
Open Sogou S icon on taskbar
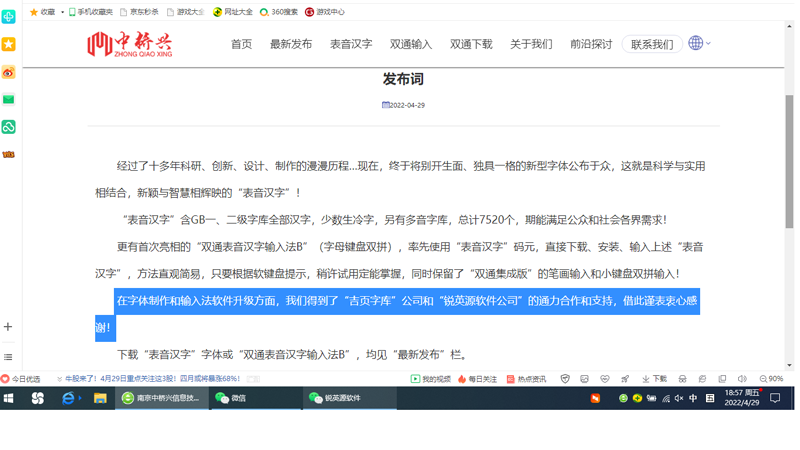coord(38,398)
